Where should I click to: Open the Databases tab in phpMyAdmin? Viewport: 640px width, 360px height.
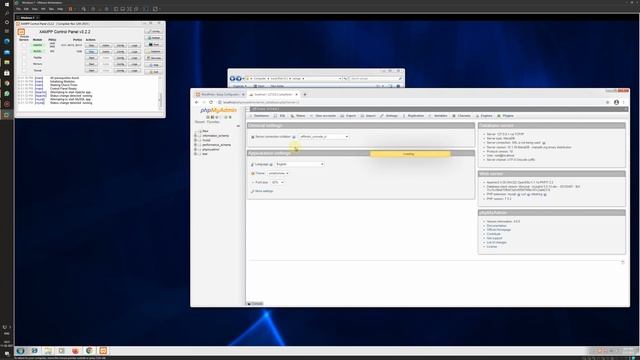260,116
